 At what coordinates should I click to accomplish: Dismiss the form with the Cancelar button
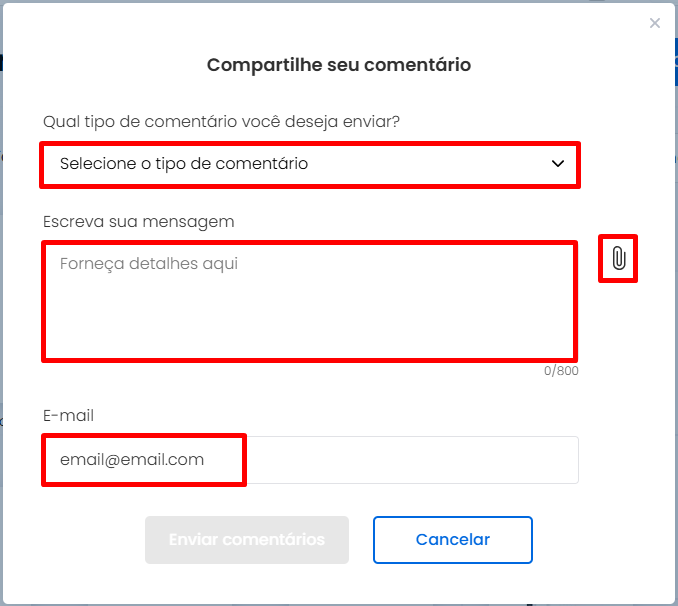click(x=453, y=539)
